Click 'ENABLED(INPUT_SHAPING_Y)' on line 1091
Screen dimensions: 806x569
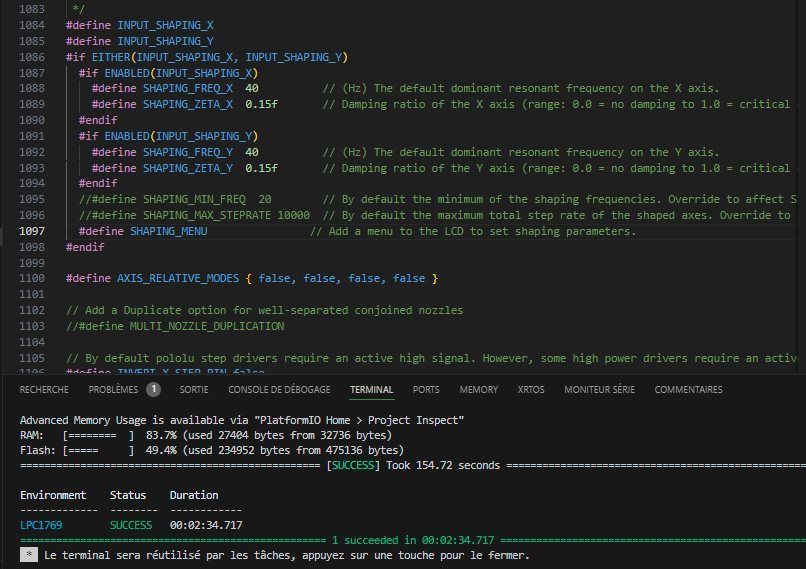(x=181, y=136)
